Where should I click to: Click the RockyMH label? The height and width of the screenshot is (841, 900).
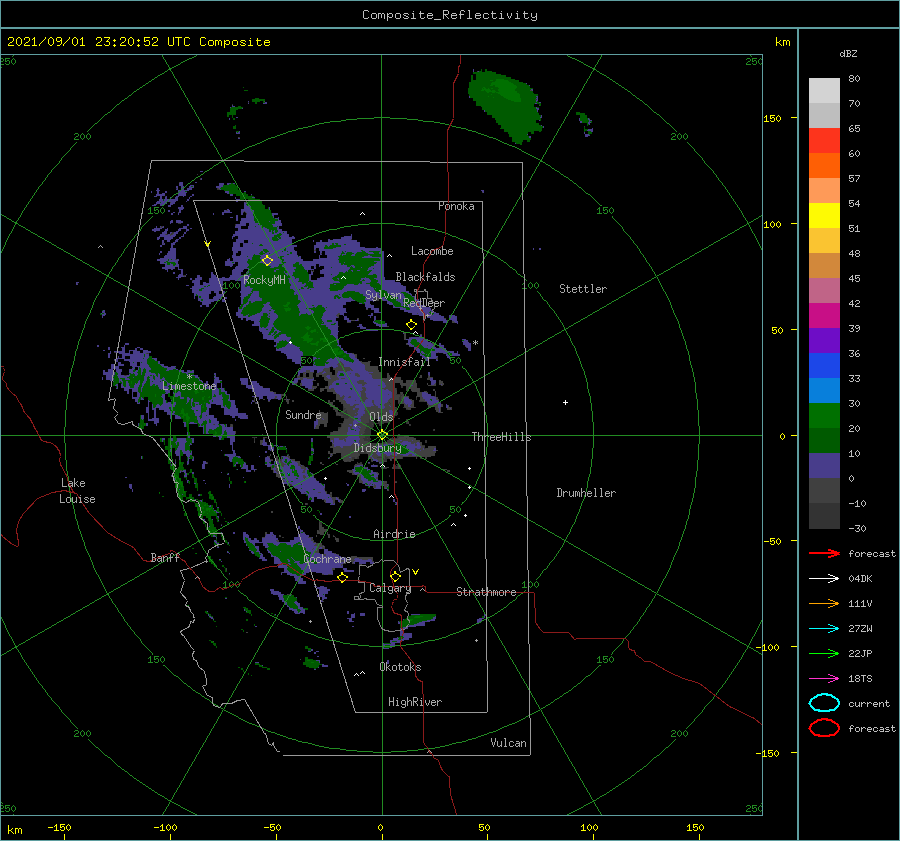point(264,280)
